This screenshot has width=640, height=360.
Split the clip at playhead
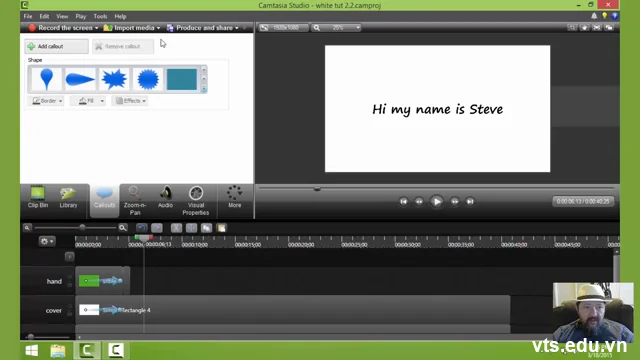191,227
